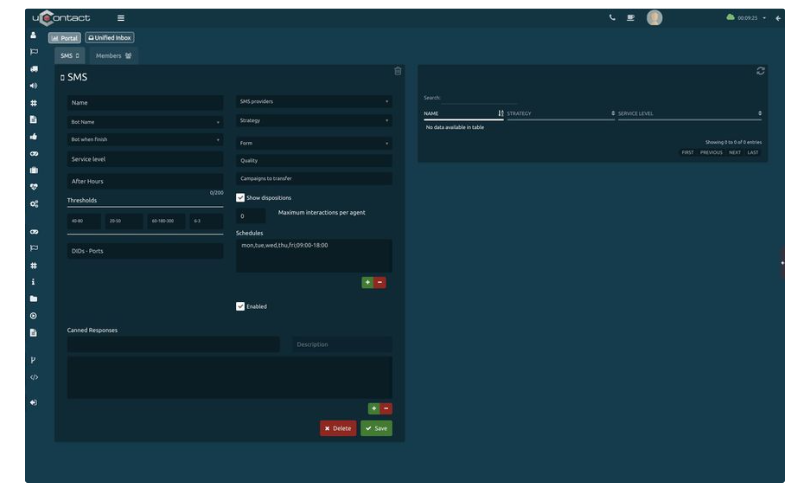
Task: Refresh the campaigns table using the refresh icon
Action: point(761,71)
